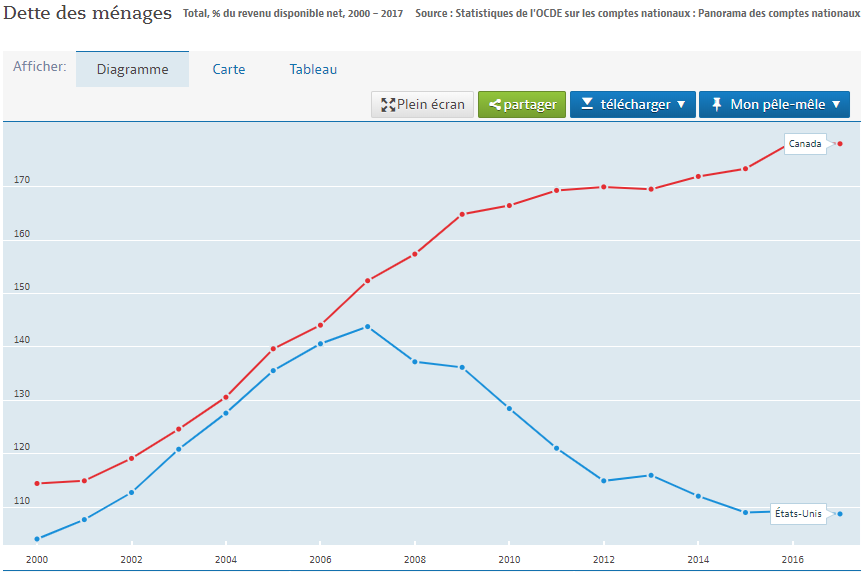The height and width of the screenshot is (572, 868).
Task: Click the pin icon on Mon pêle-mêle
Action: pyautogui.click(x=716, y=104)
